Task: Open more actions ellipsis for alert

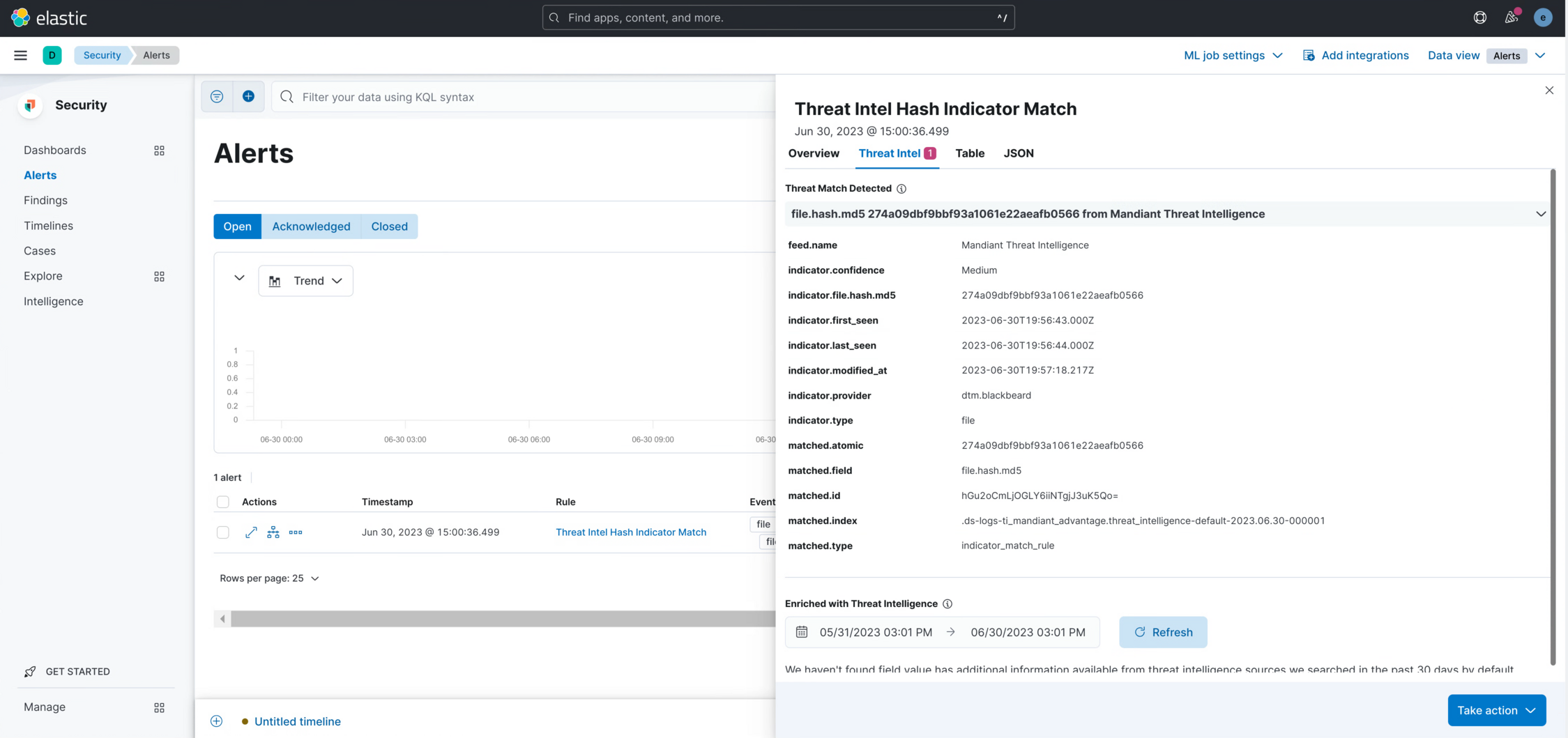Action: click(x=296, y=532)
